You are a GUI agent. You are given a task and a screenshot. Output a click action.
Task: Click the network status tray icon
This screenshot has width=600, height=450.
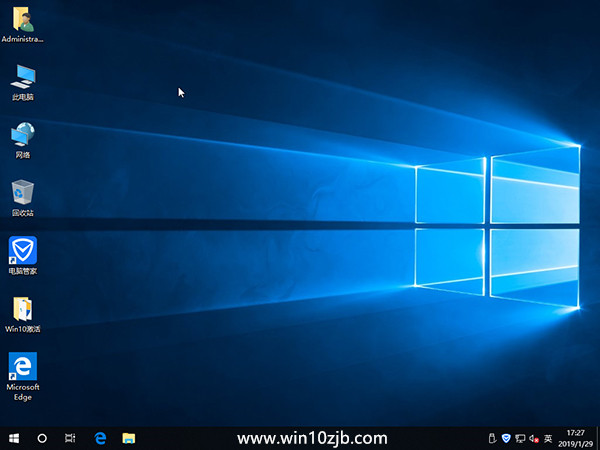(520, 439)
